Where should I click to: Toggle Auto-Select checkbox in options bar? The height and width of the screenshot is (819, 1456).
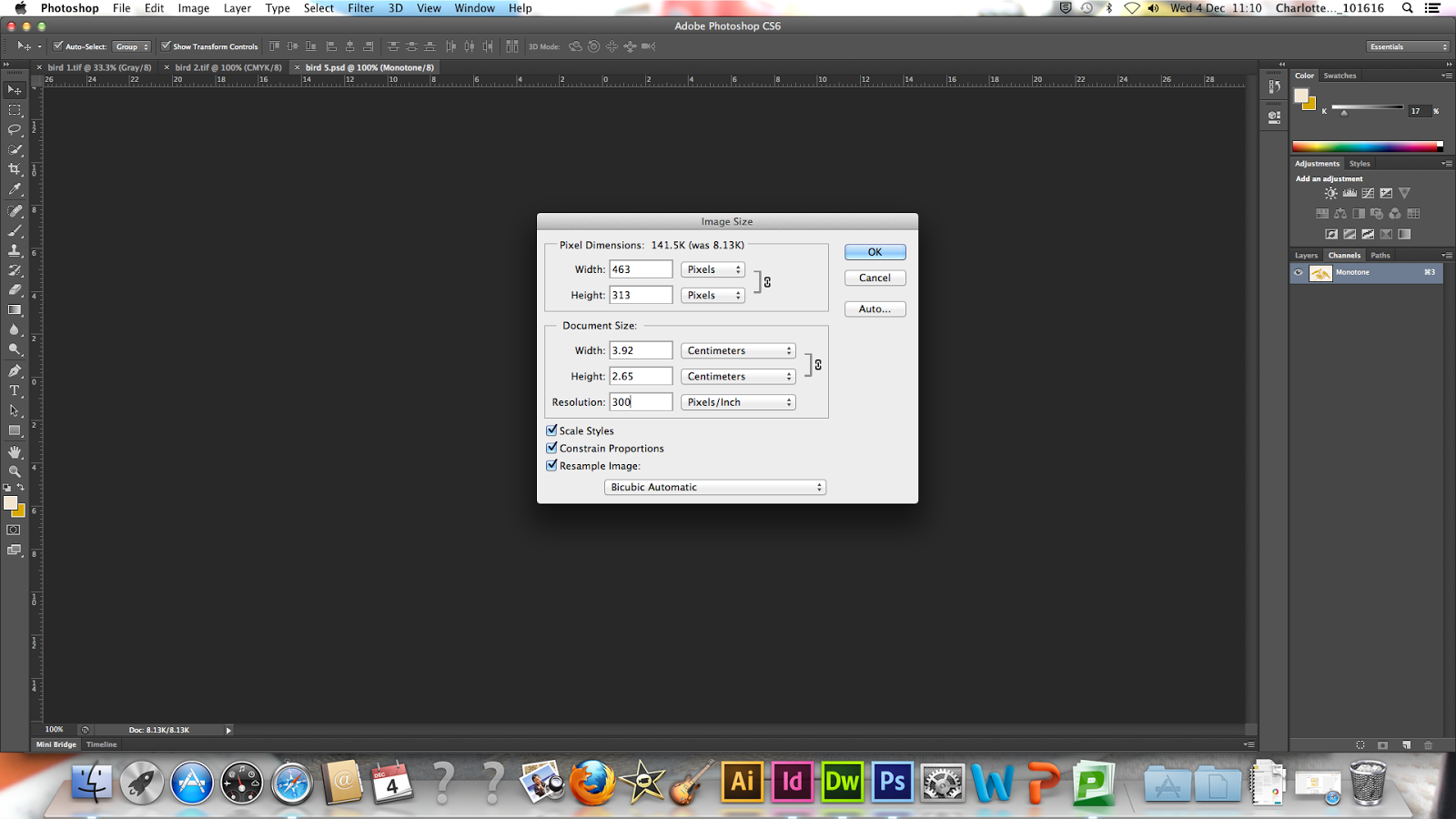pos(58,46)
